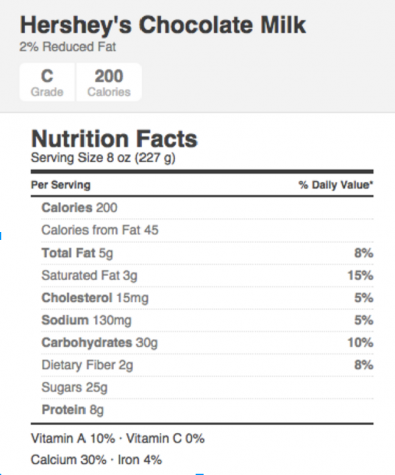
Task: Click the % Daily Value column header
Action: [336, 185]
